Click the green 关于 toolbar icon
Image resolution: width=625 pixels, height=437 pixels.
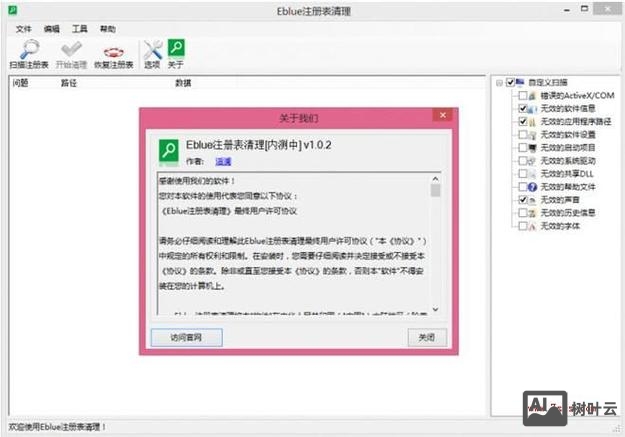tap(176, 48)
